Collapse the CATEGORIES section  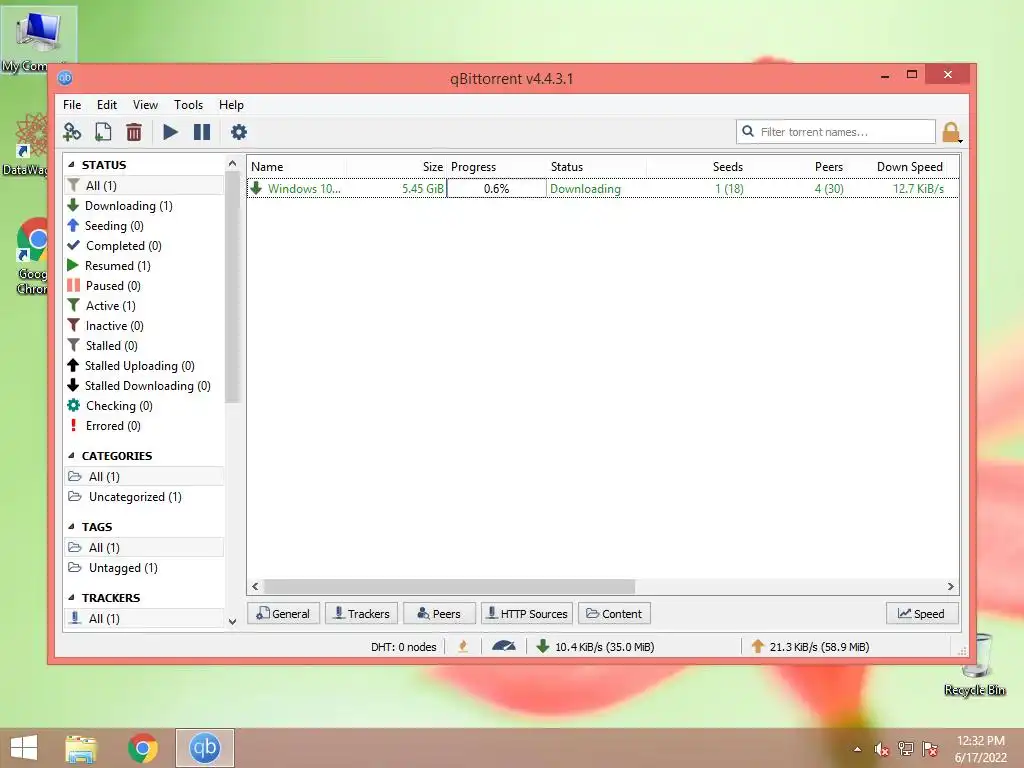click(x=71, y=456)
